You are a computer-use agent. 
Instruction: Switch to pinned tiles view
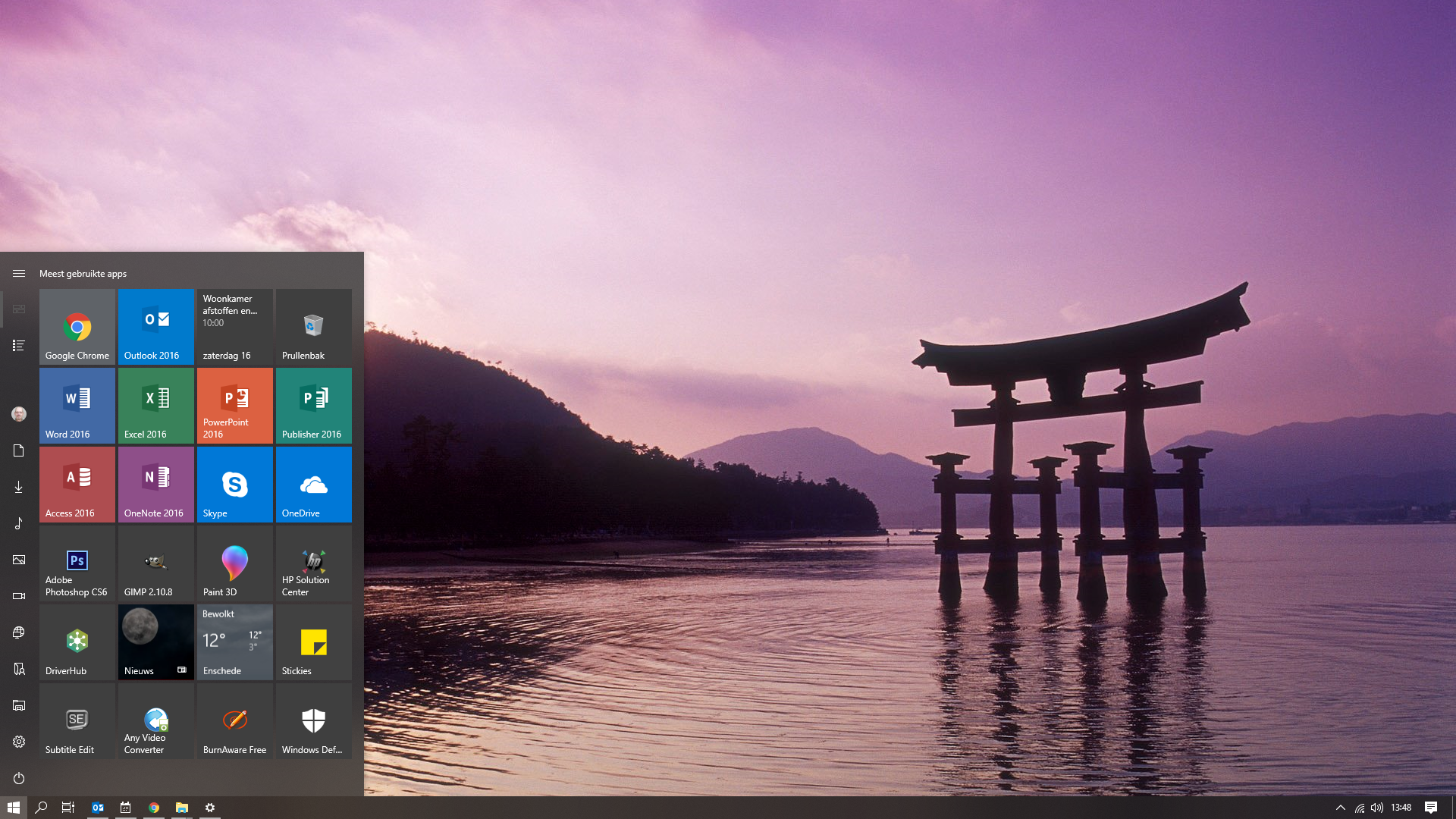(19, 309)
